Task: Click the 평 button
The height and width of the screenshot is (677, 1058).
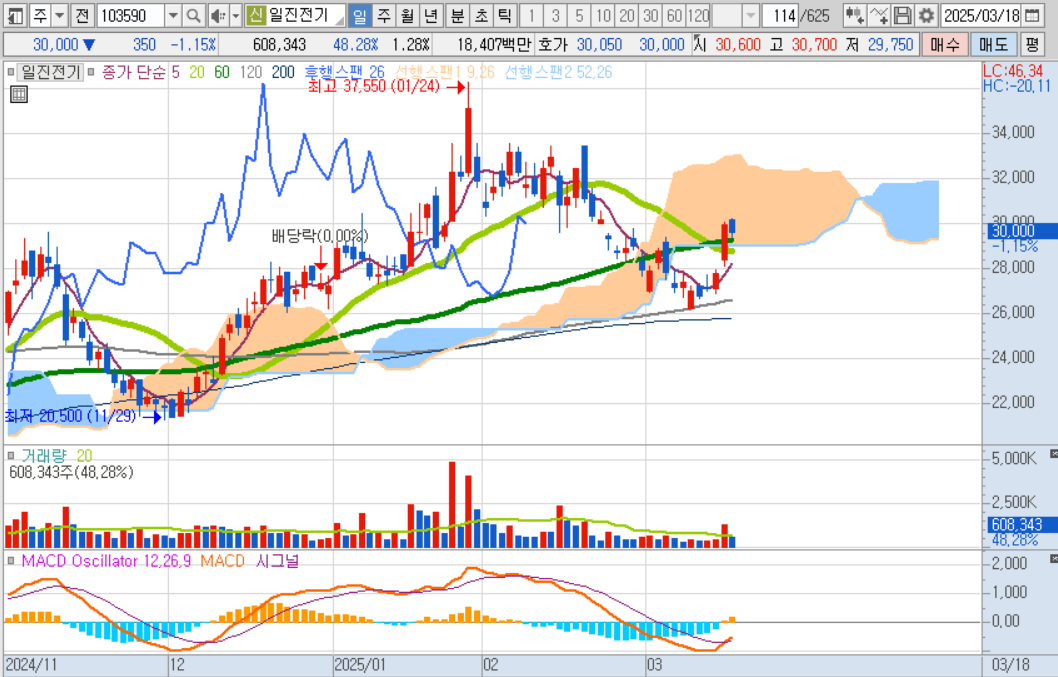Action: [x=1032, y=45]
